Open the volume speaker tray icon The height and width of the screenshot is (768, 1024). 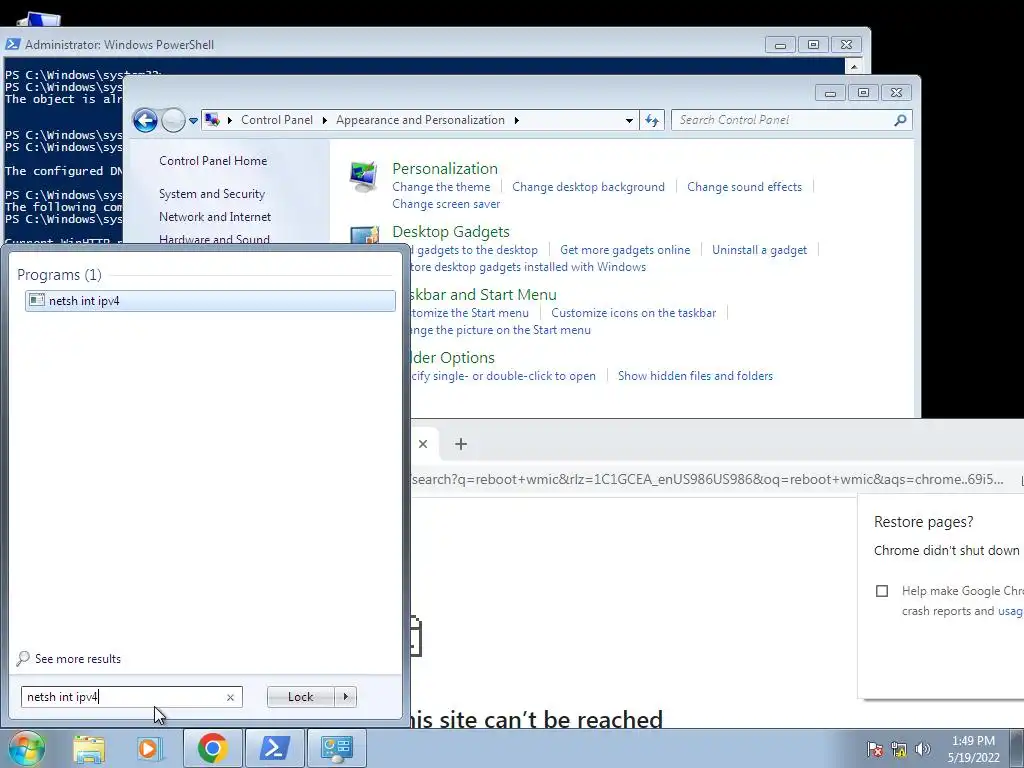tap(923, 749)
